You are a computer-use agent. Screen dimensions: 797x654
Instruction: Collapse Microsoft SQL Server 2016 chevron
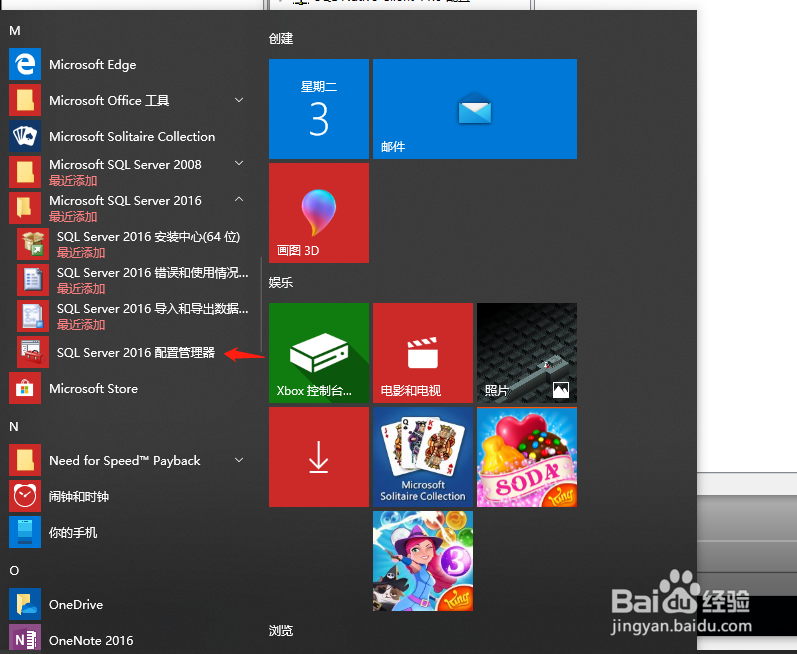click(239, 199)
